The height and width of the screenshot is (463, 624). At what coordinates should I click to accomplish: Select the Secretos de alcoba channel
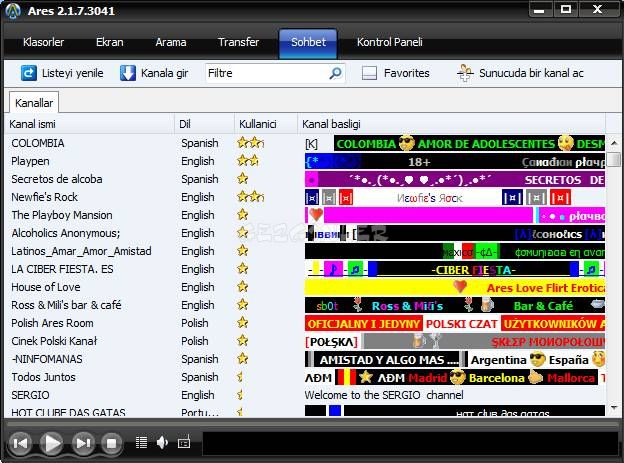57,179
